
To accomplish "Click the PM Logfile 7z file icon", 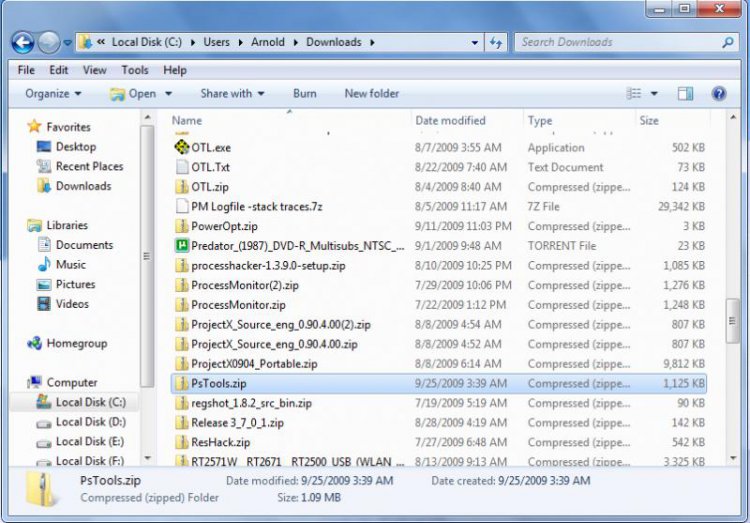I will 182,206.
